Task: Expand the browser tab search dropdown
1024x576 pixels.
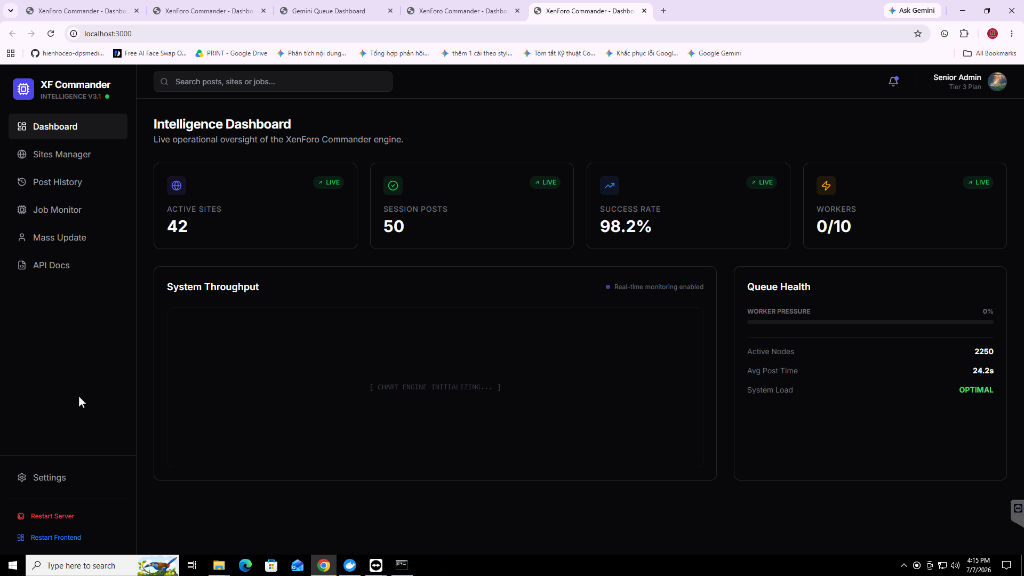Action: (x=10, y=11)
